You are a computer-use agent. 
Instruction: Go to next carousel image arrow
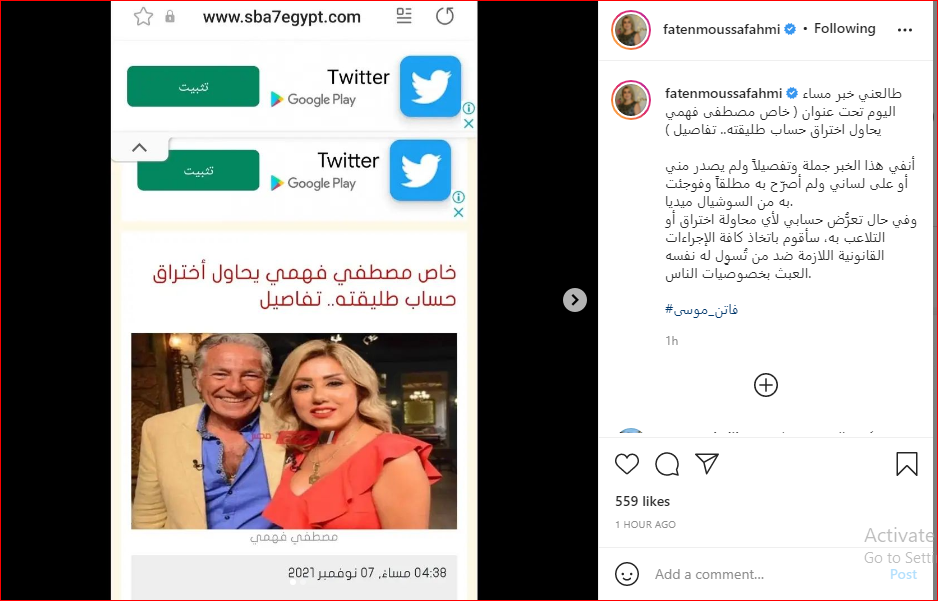(575, 300)
